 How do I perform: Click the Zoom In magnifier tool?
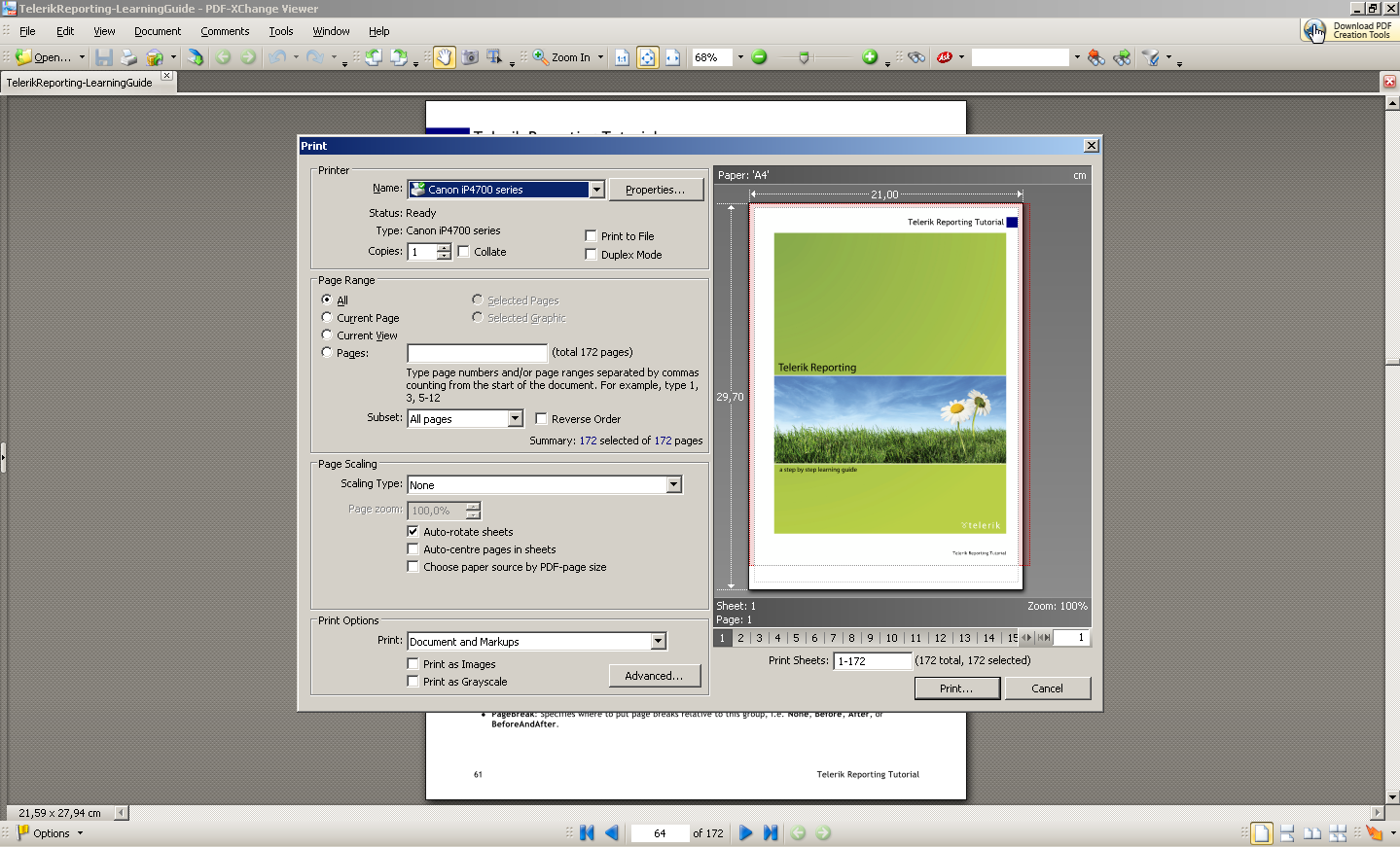pyautogui.click(x=540, y=57)
